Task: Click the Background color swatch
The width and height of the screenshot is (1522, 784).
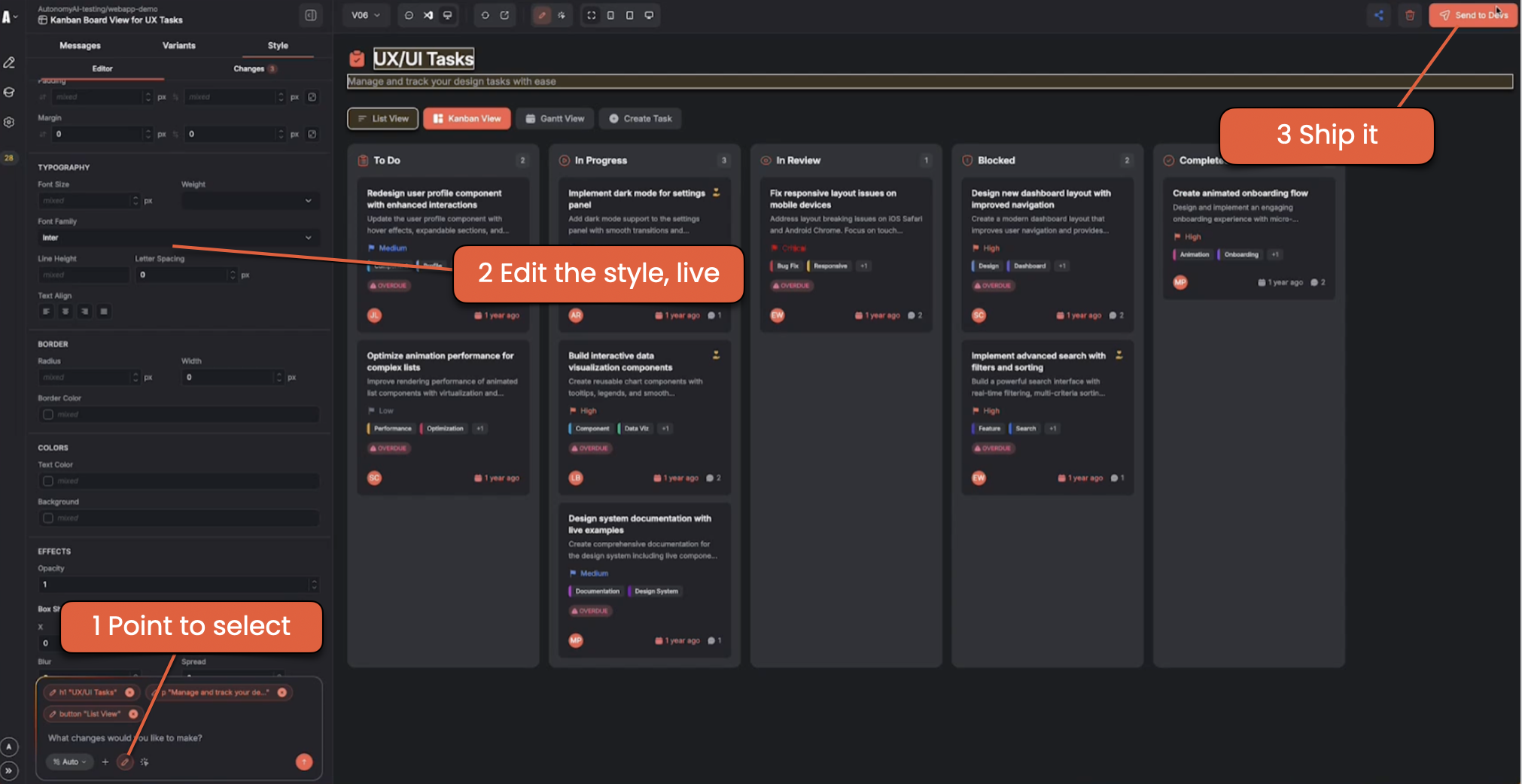Action: pyautogui.click(x=48, y=518)
